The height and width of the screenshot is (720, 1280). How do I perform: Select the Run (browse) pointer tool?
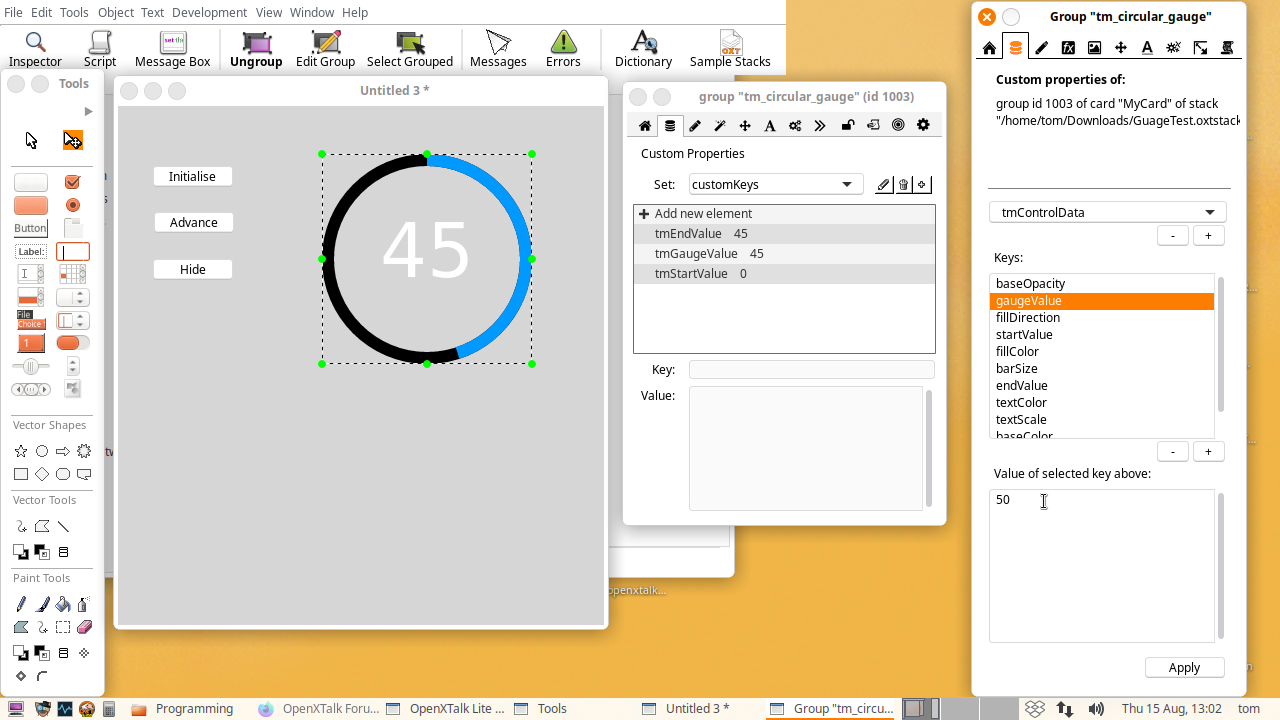(31, 140)
